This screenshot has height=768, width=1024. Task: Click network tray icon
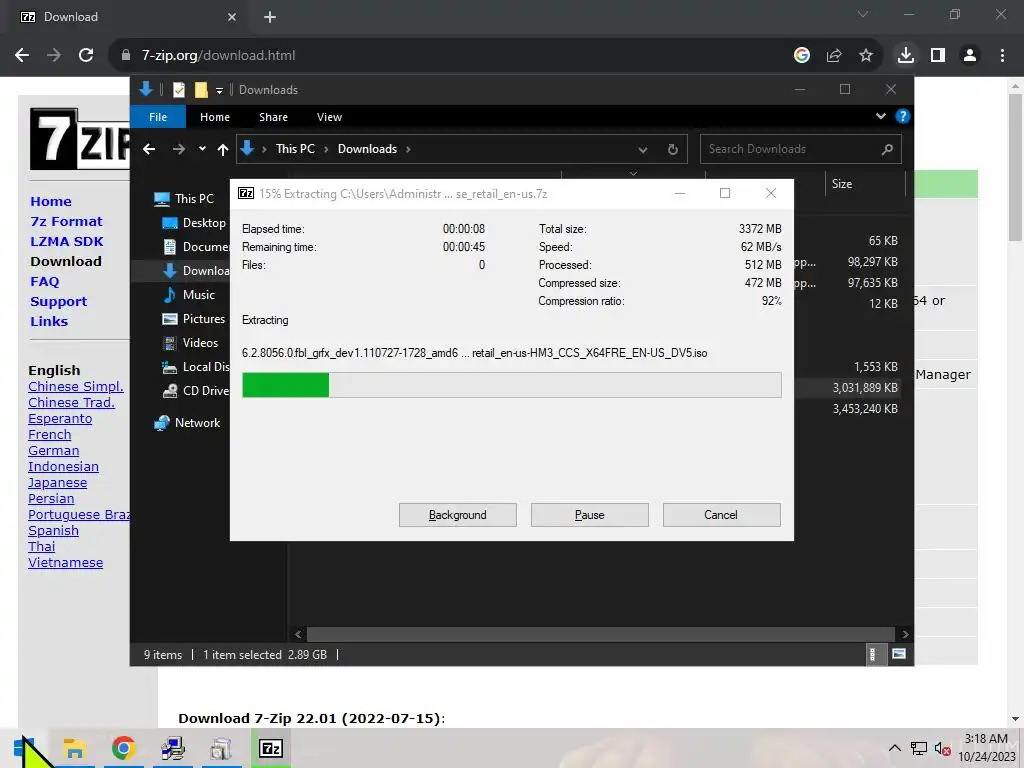click(919, 748)
